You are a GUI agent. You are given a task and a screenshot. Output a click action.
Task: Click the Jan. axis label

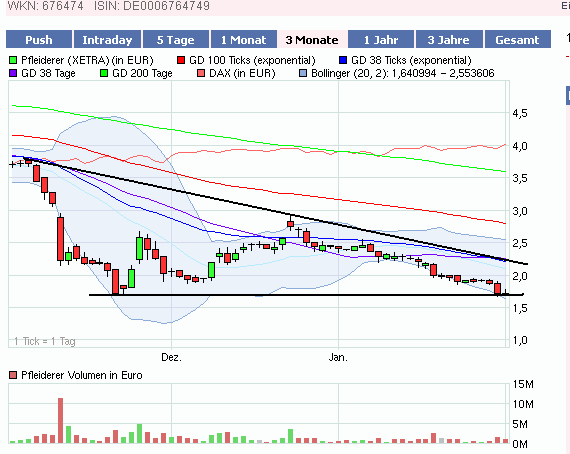pyautogui.click(x=338, y=358)
